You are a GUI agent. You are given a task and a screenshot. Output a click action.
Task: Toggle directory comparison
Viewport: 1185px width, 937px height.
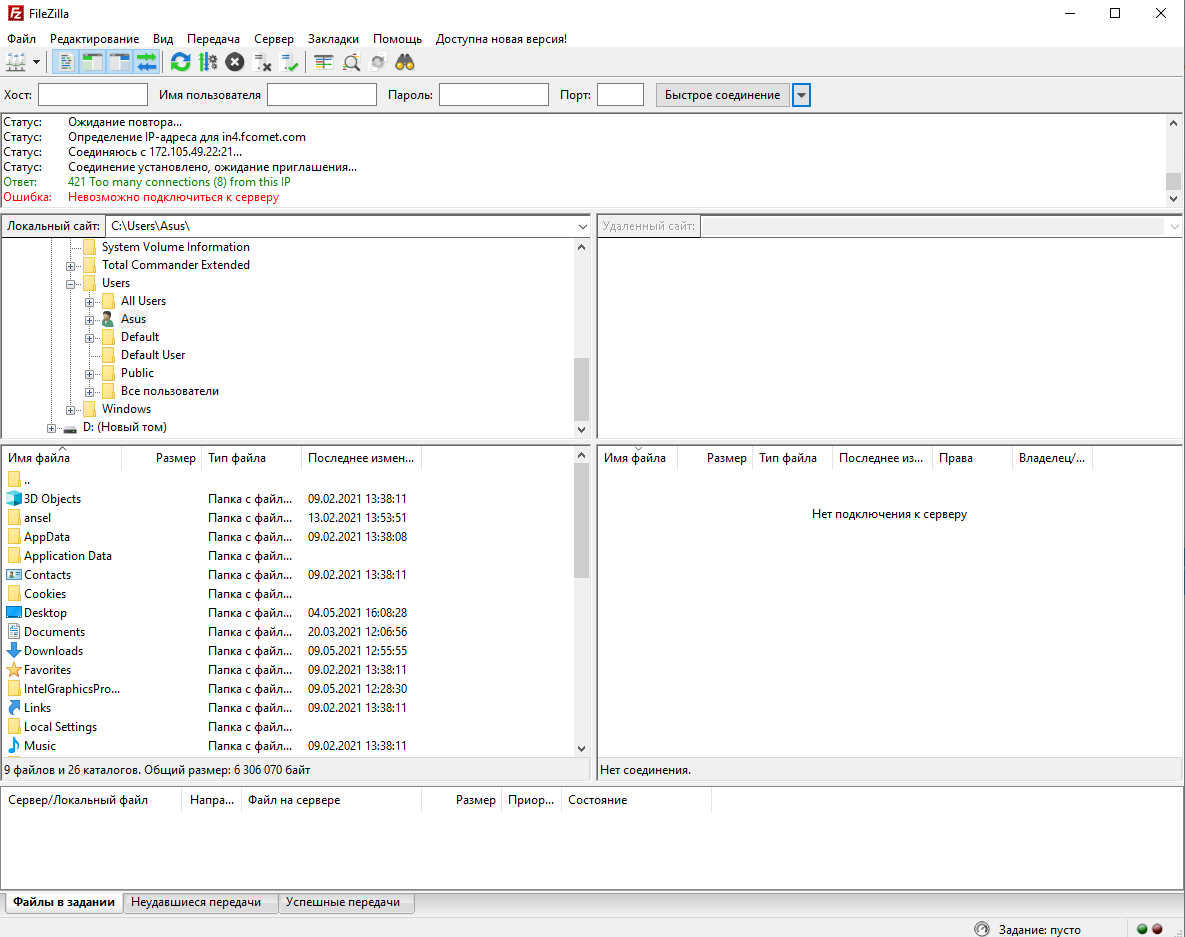click(351, 62)
